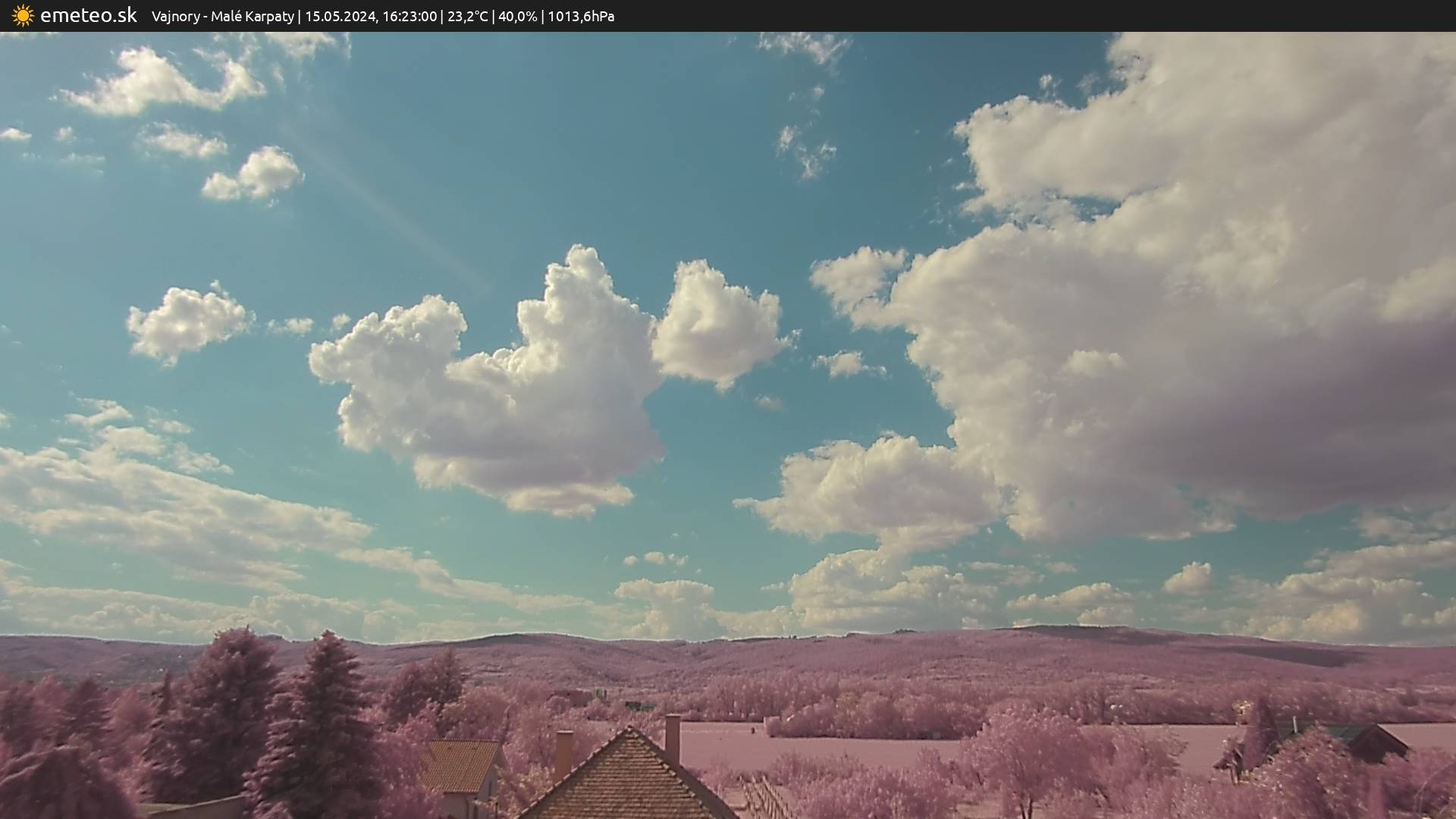Click the small cloud right of central cumulus
Screen dimensions: 1456x819
tap(717, 322)
